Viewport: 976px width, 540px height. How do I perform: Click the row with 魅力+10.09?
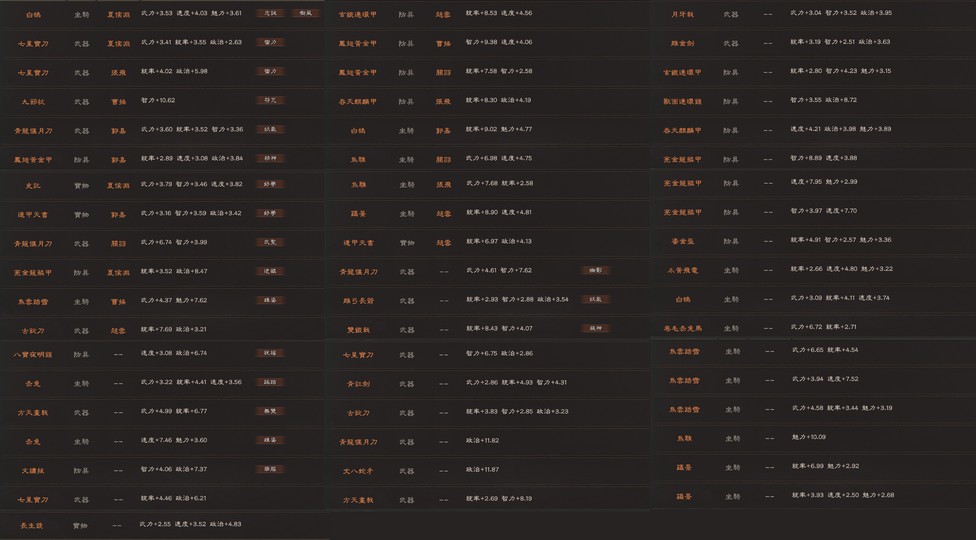[x=813, y=438]
